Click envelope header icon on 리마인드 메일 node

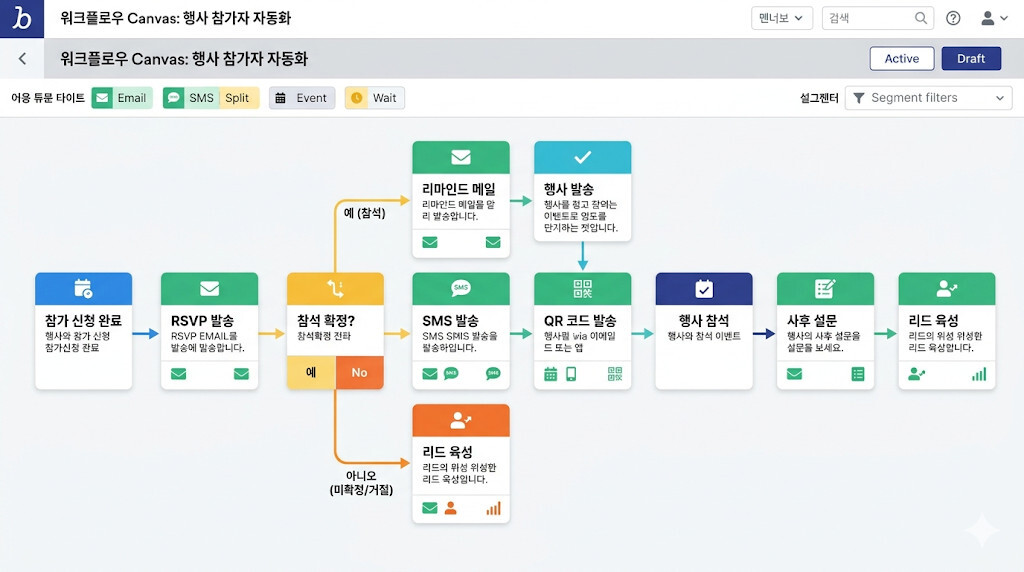coord(460,157)
